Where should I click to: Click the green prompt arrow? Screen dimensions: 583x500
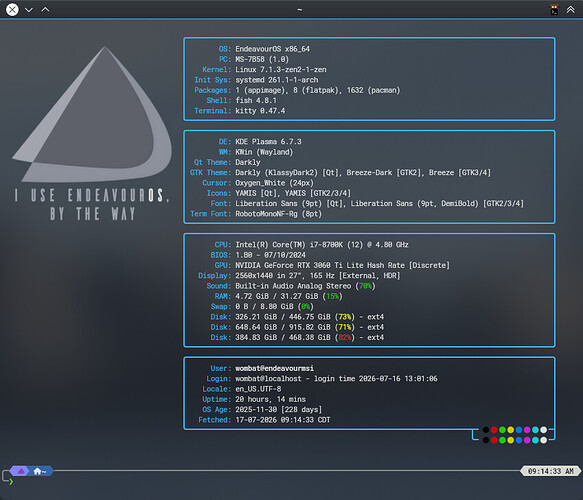pyautogui.click(x=11, y=482)
